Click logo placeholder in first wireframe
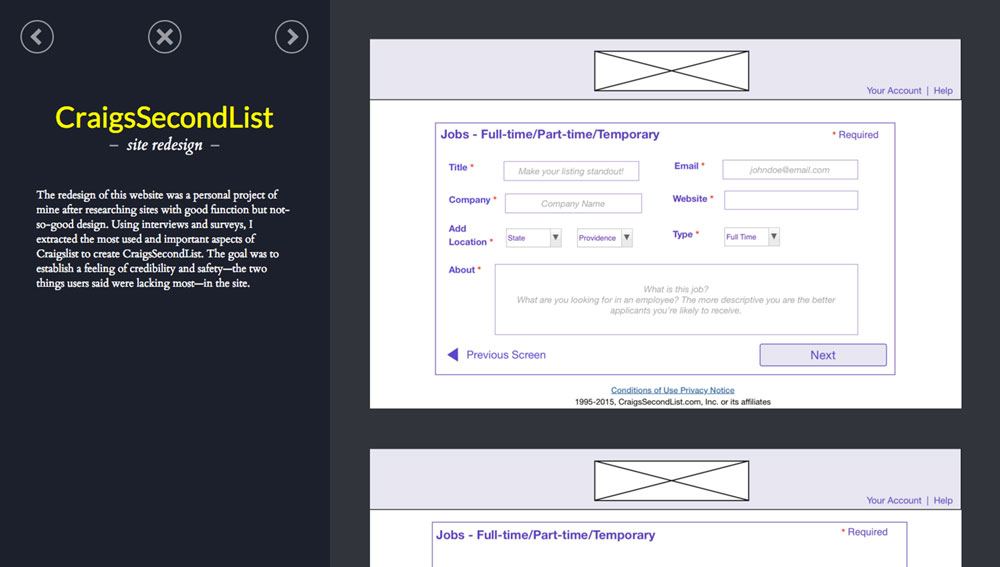1000x567 pixels. click(672, 71)
